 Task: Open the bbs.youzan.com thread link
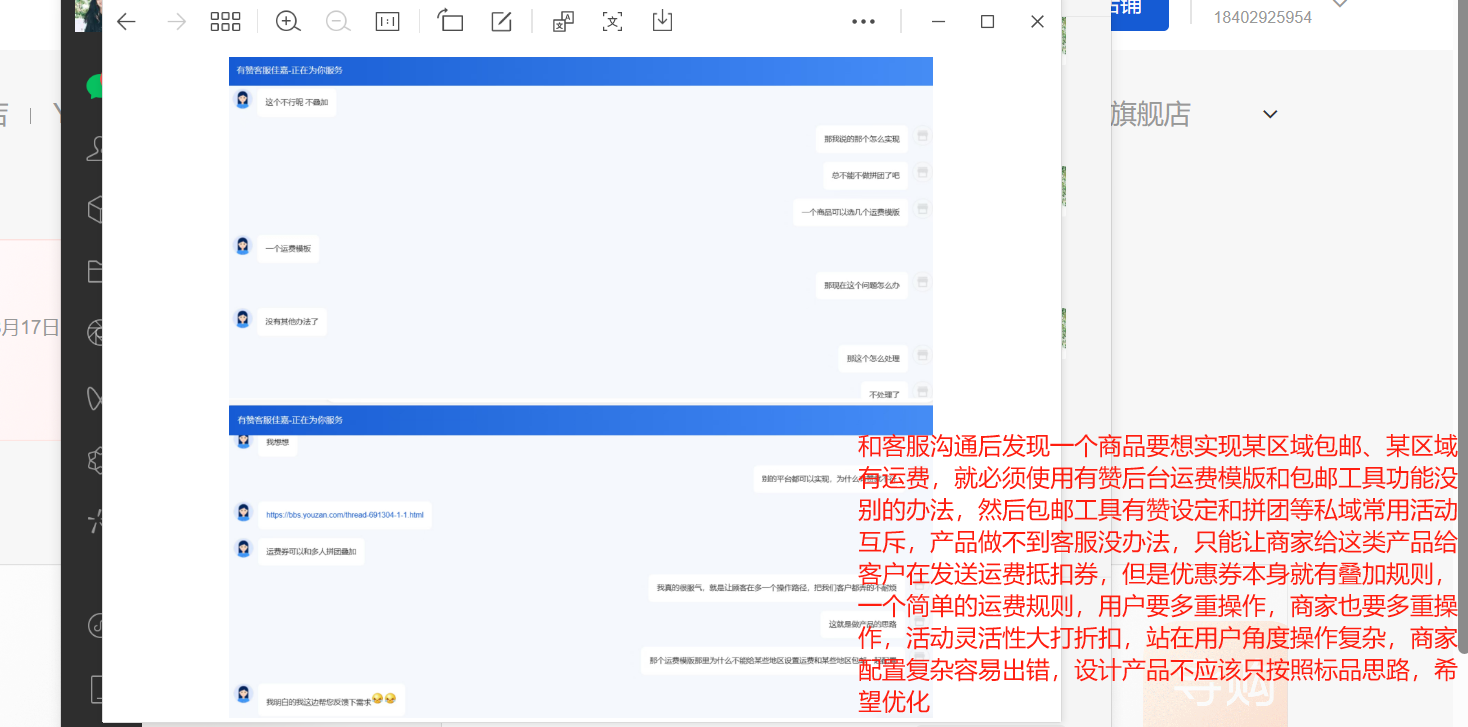344,516
